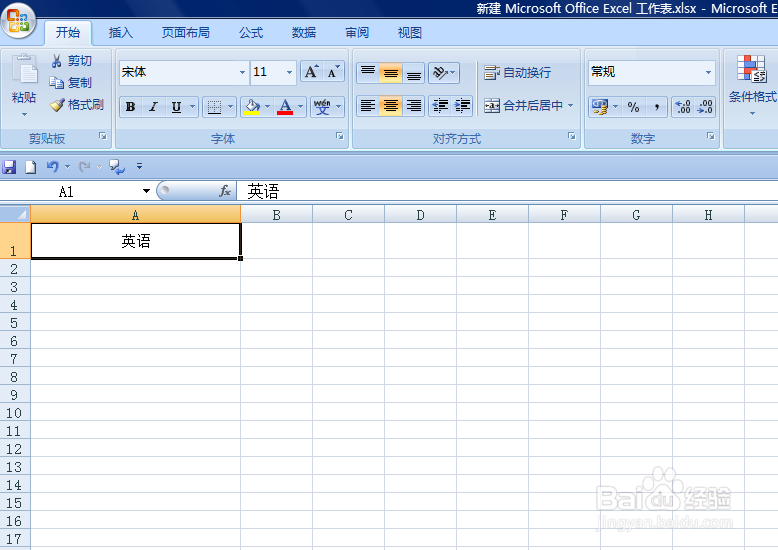This screenshot has width=778, height=550.
Task: Switch to the 视图 tab
Action: (x=409, y=33)
